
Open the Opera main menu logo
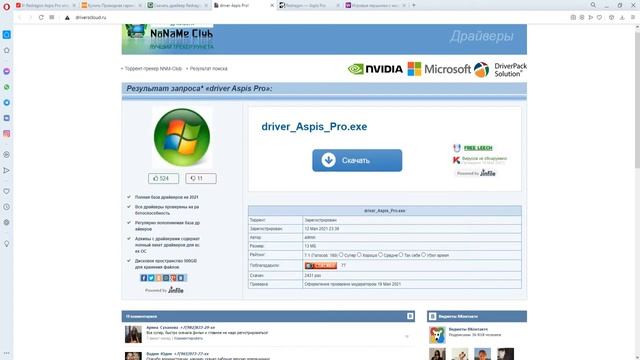[x=6, y=6]
